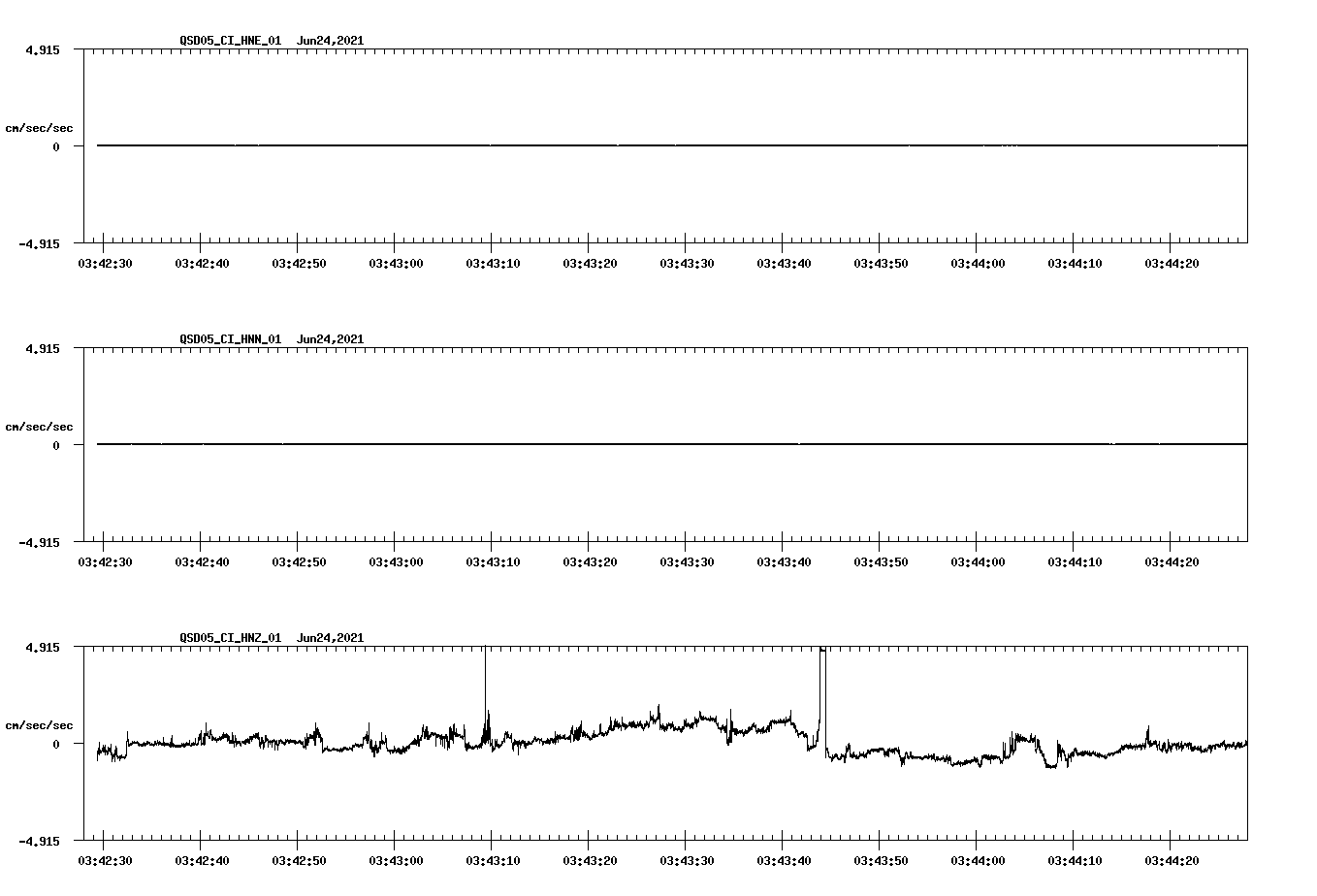This screenshot has width=1317, height=896.
Task: Click 03:43:10 time label under HNE chart
Action: pos(493,263)
